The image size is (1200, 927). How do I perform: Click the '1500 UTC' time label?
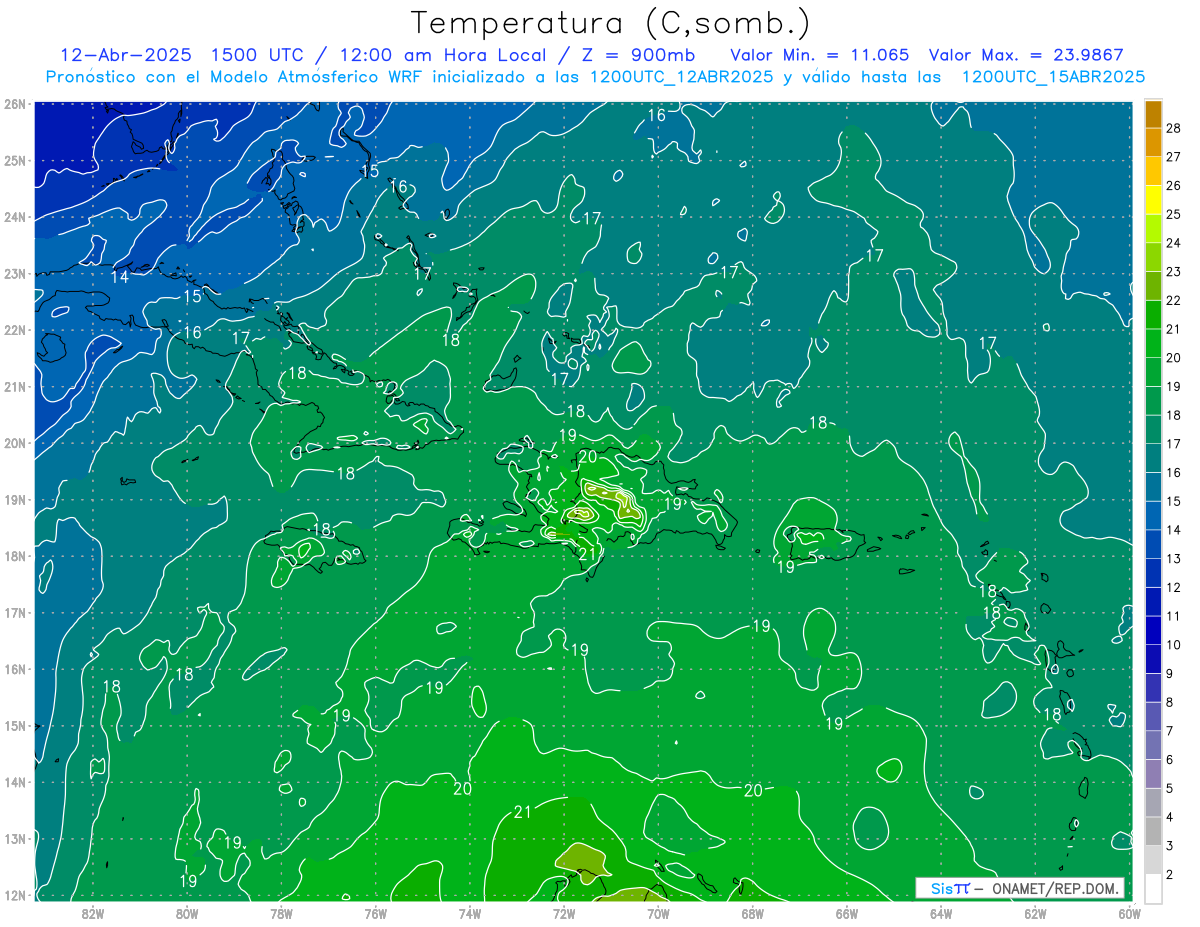point(260,55)
